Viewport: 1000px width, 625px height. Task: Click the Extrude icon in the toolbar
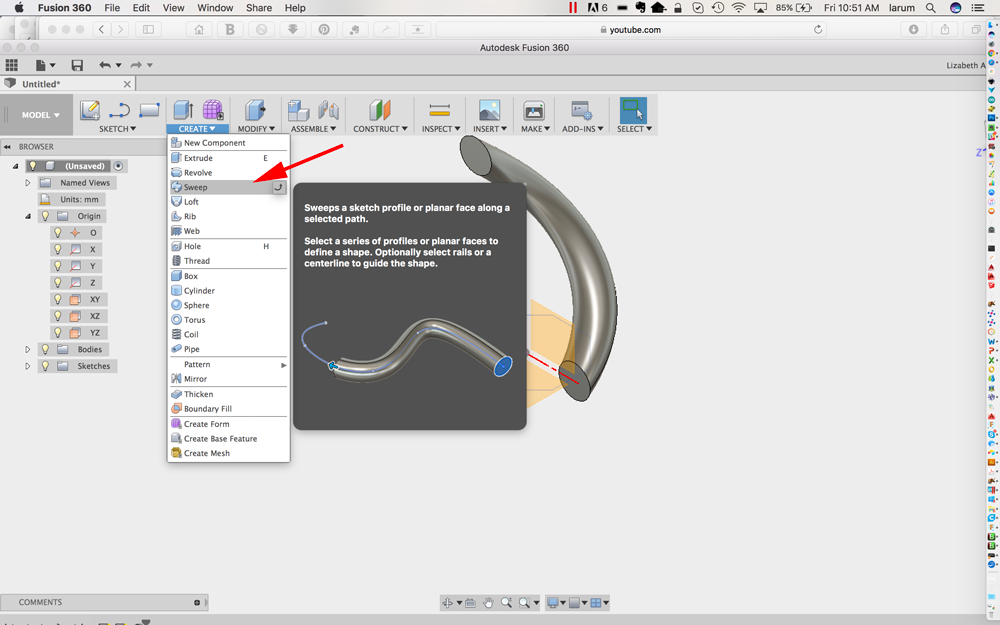coord(184,110)
